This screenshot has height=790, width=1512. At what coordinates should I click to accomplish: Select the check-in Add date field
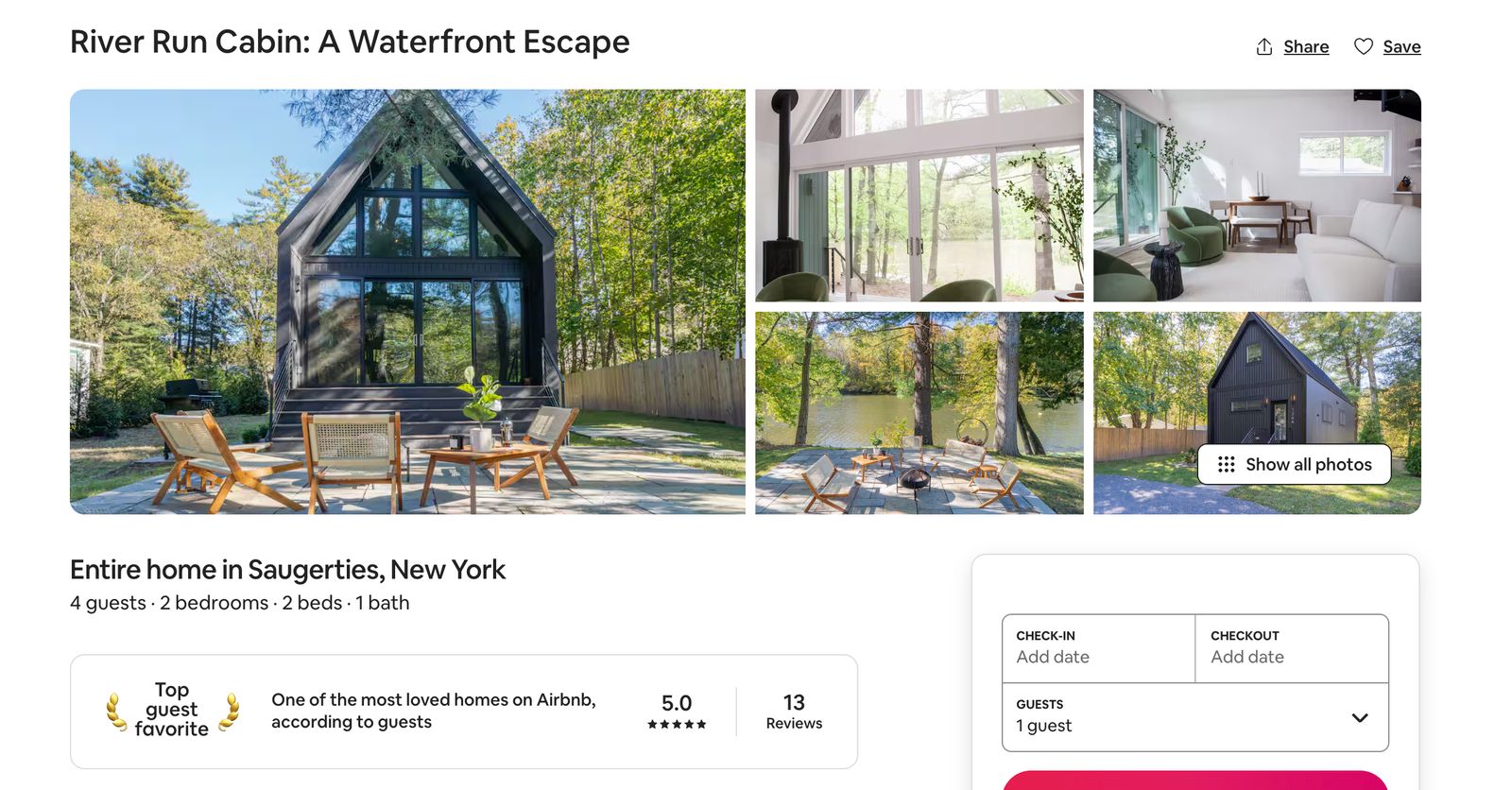click(x=1098, y=648)
